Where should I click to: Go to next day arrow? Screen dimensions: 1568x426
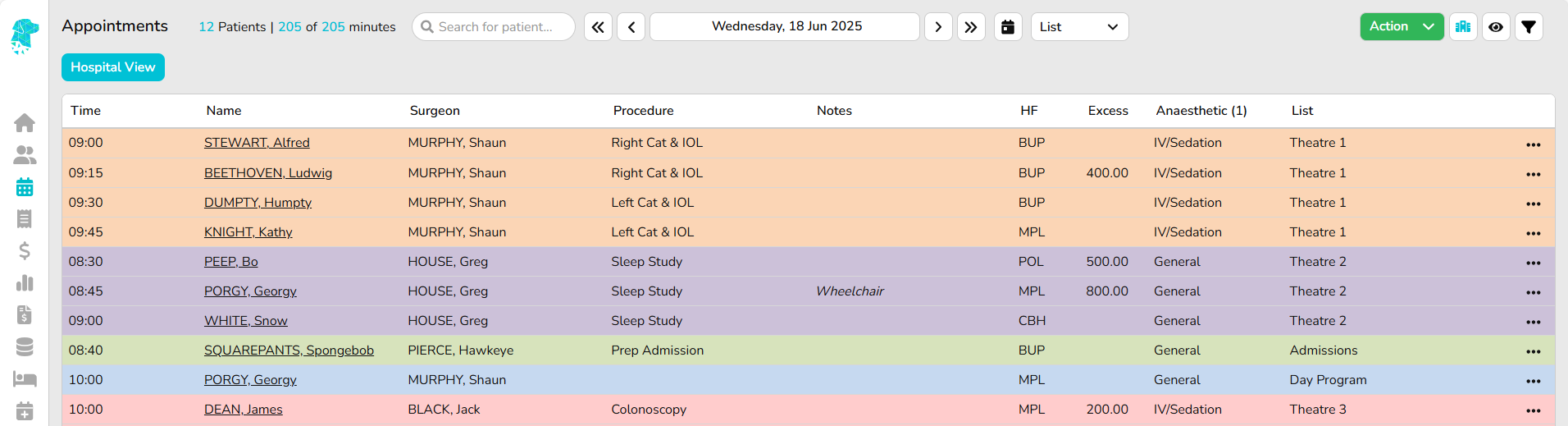click(938, 27)
